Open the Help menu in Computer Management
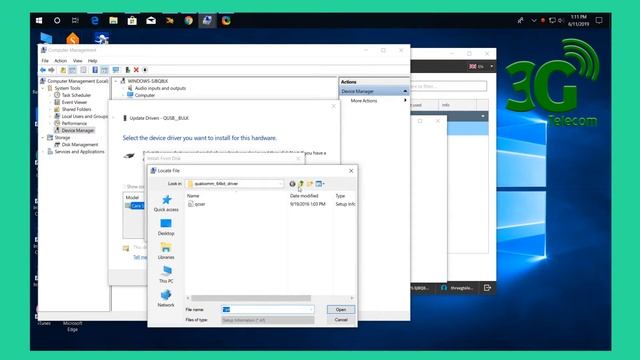The height and width of the screenshot is (360, 640). [93, 61]
